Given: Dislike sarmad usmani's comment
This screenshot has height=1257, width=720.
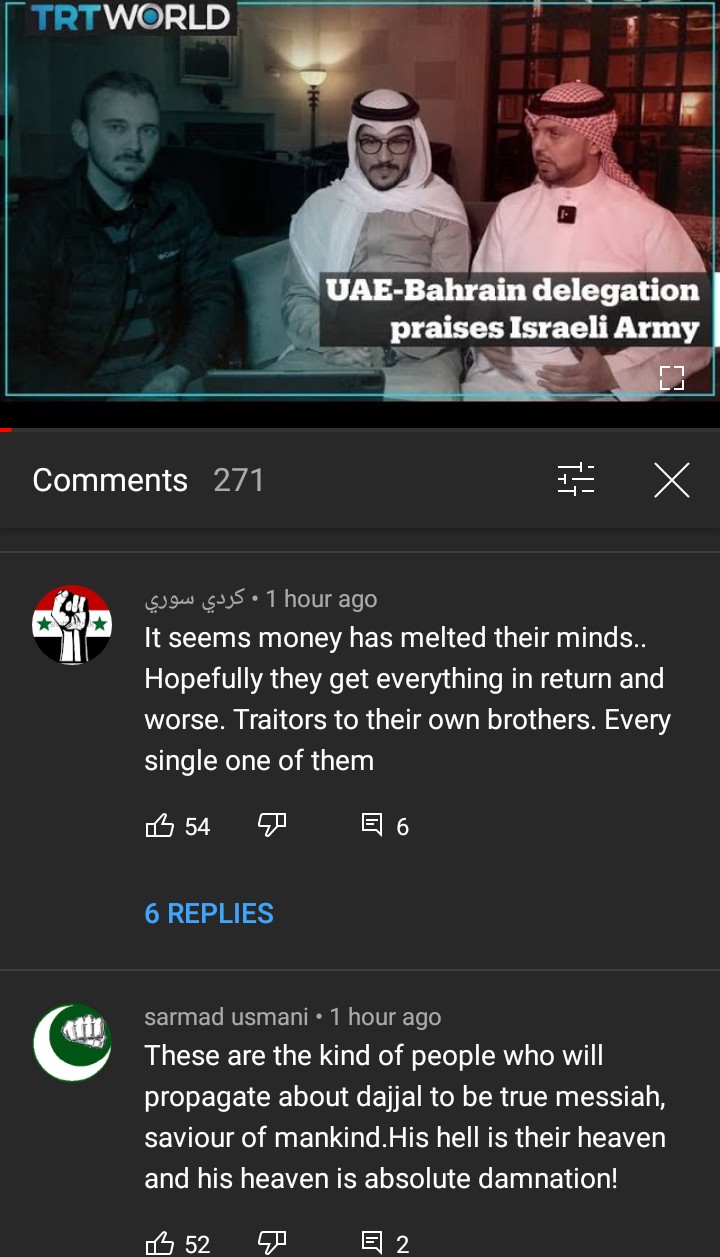Looking at the screenshot, I should coord(272,1243).
